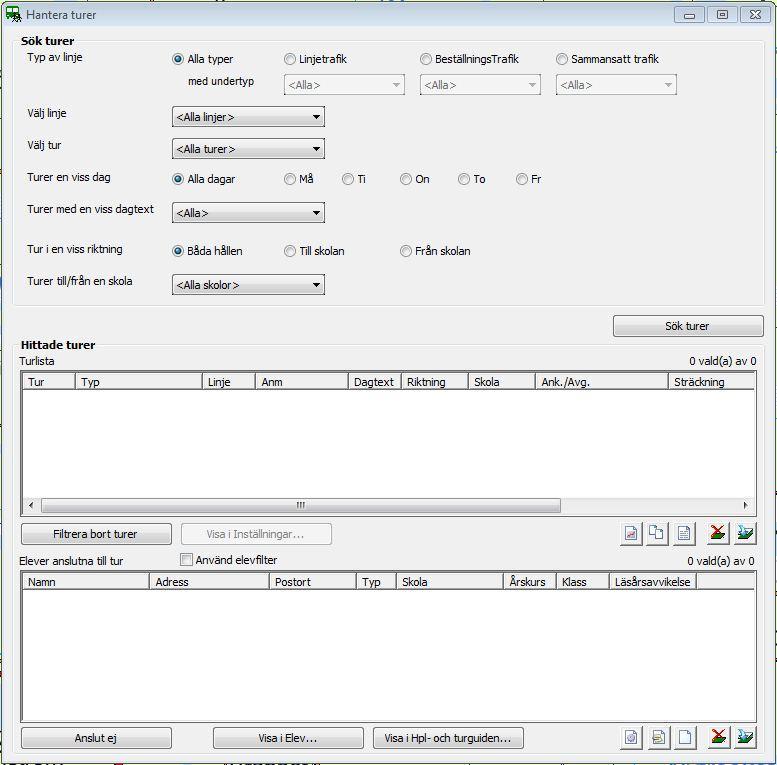
Task: Click the blank document icon below student list
Action: click(x=685, y=738)
